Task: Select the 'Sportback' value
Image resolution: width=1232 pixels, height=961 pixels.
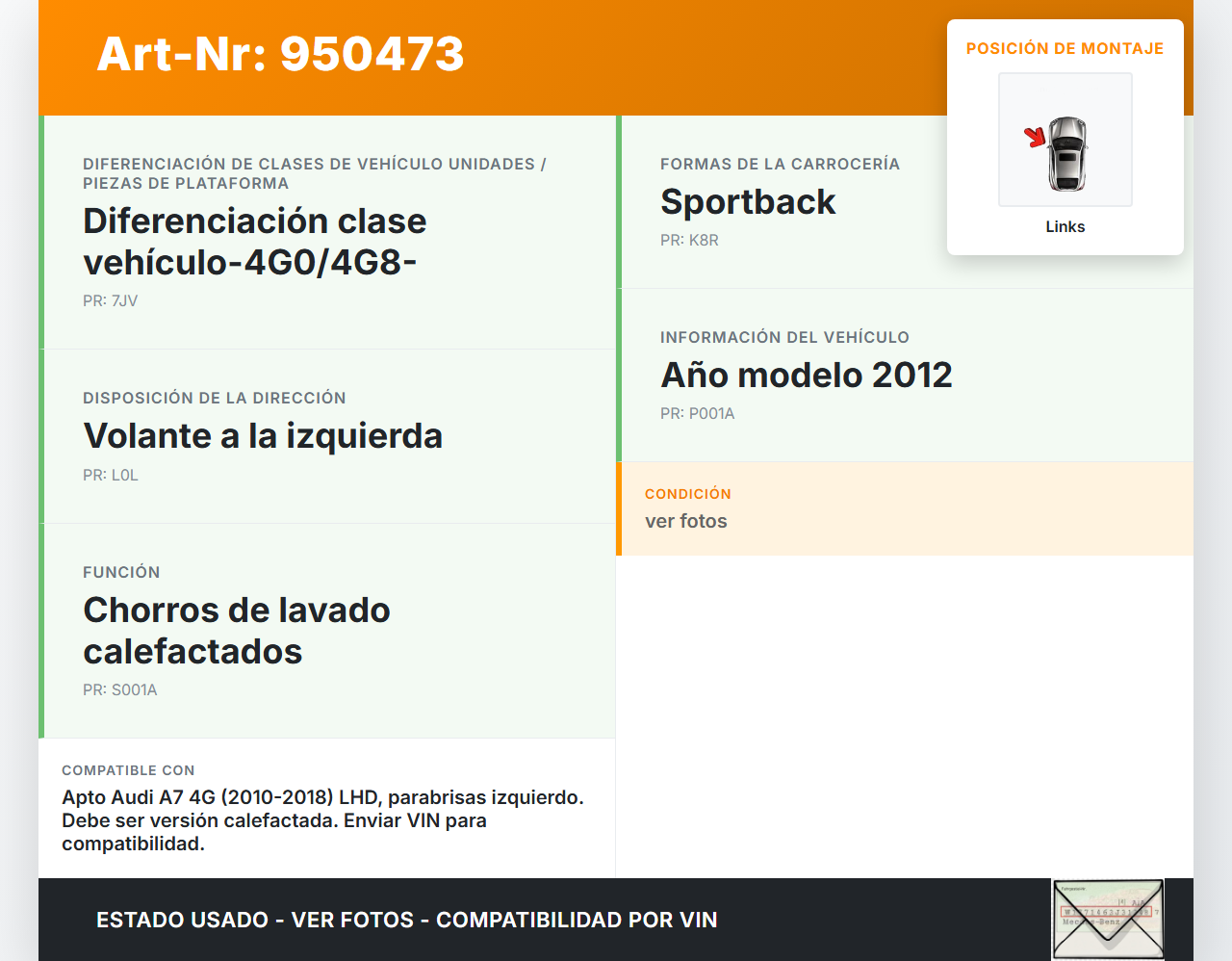Action: click(x=748, y=202)
